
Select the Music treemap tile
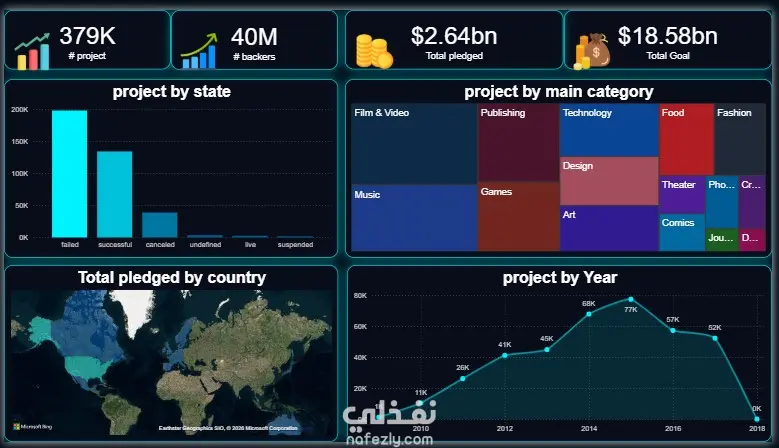[414, 218]
